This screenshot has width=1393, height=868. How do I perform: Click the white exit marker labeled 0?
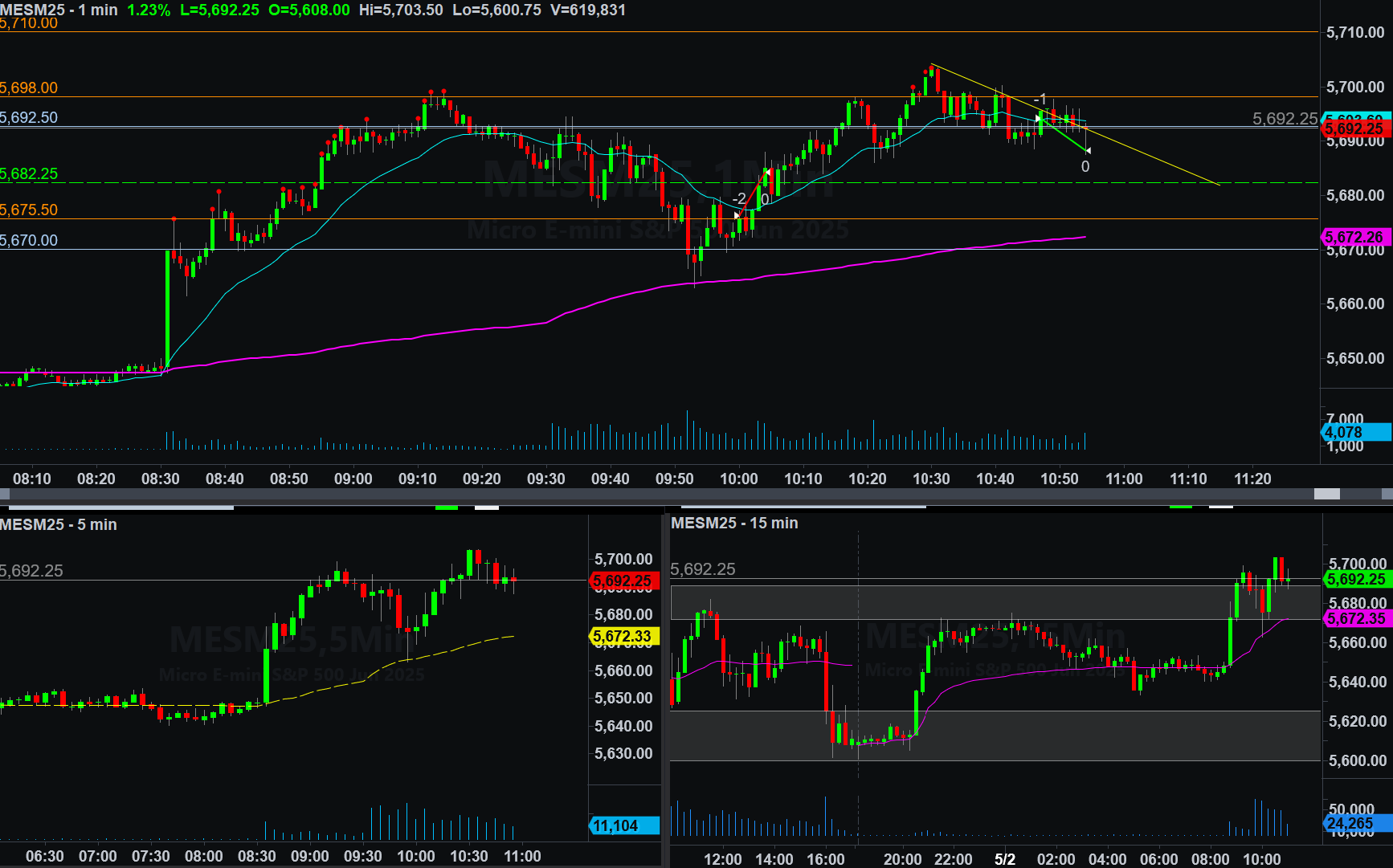tap(1085, 166)
